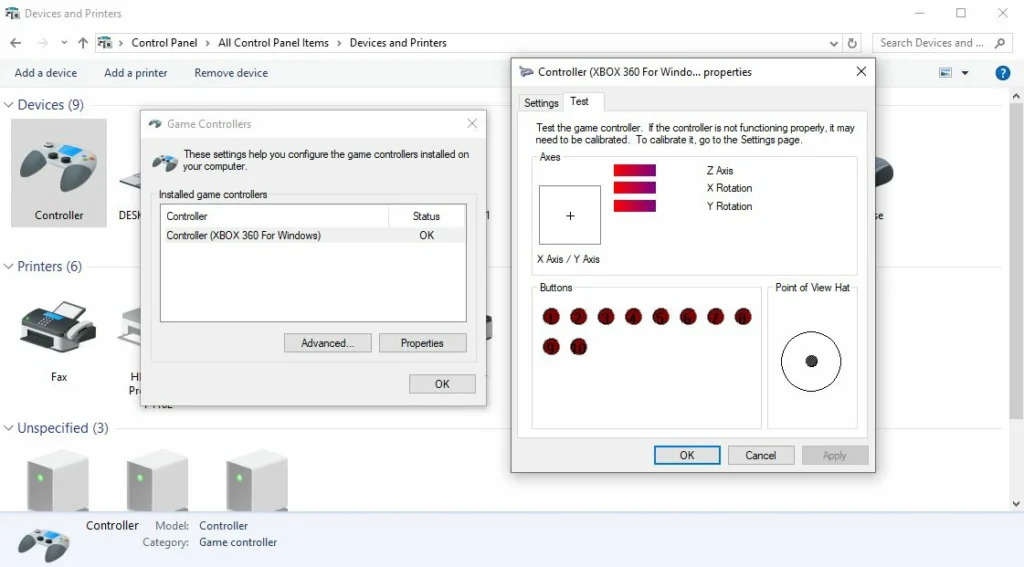Click test button indicator 6
This screenshot has width=1024, height=567.
pyautogui.click(x=688, y=317)
